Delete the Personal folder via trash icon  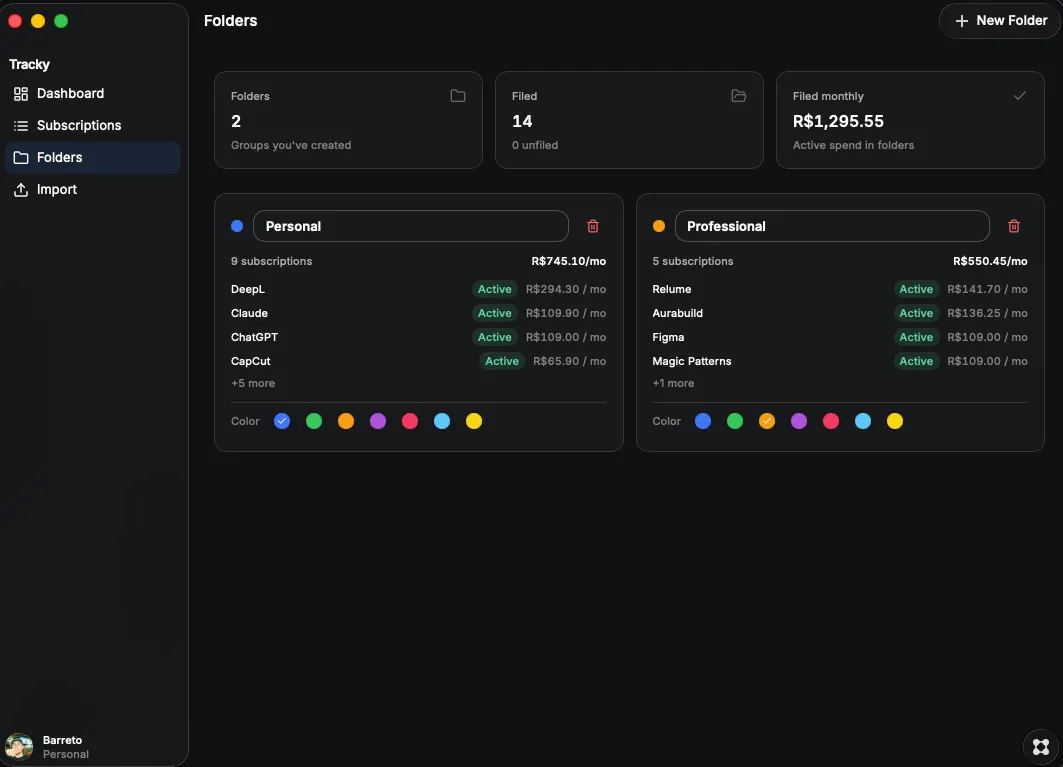click(x=593, y=226)
